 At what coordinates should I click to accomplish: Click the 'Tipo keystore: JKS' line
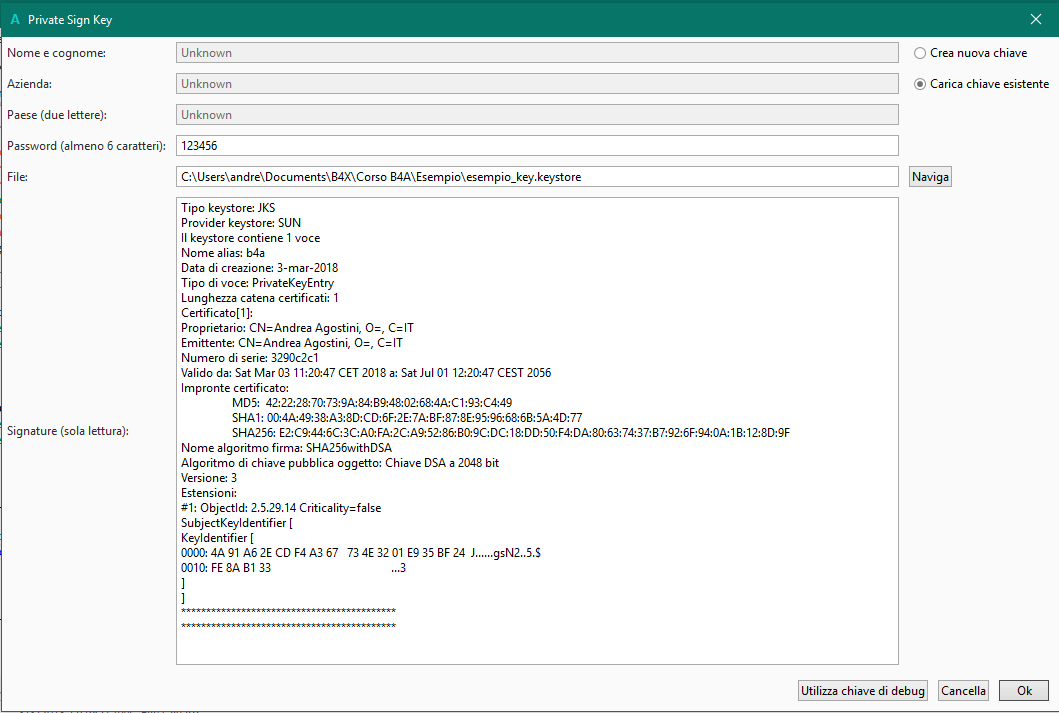point(228,208)
